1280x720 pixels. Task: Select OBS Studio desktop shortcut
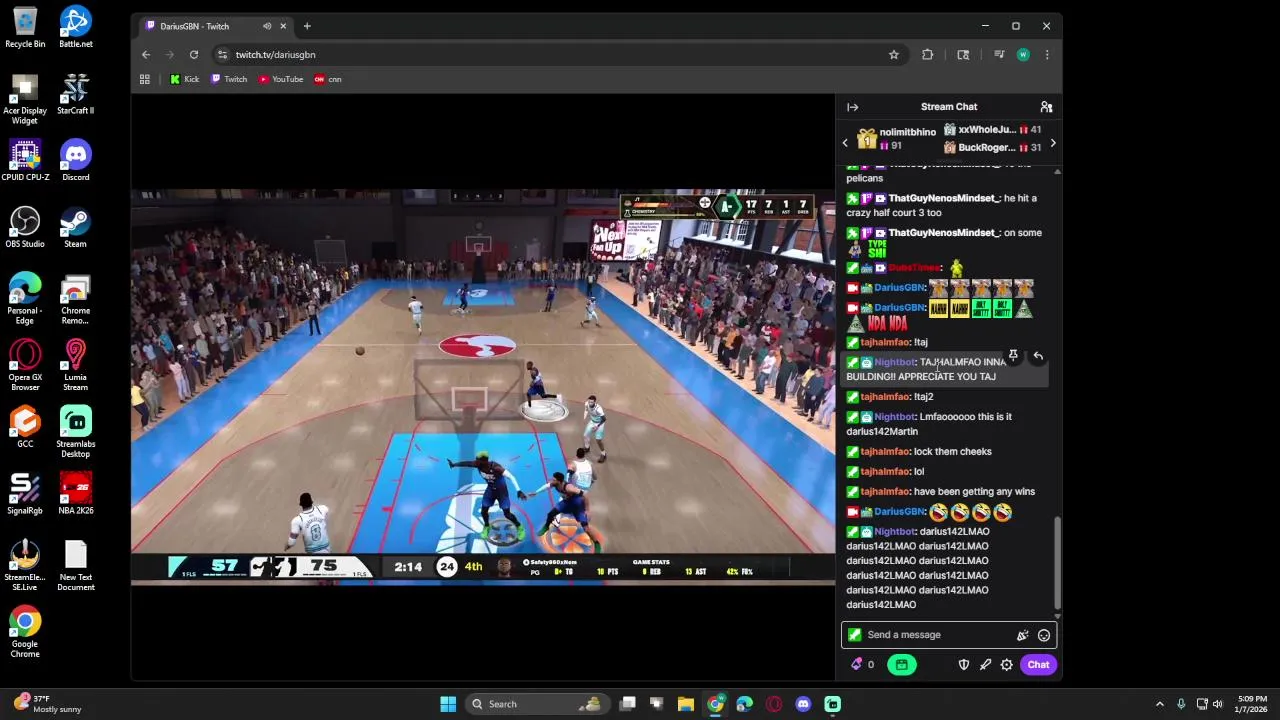(25, 228)
